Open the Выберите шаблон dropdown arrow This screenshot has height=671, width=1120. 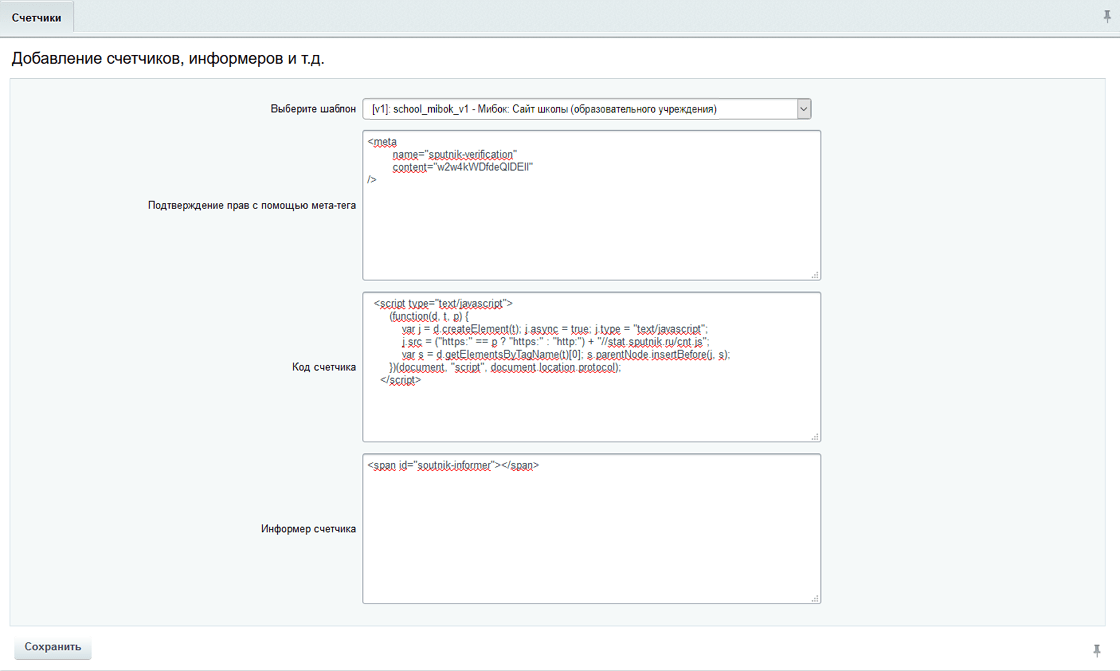point(804,109)
